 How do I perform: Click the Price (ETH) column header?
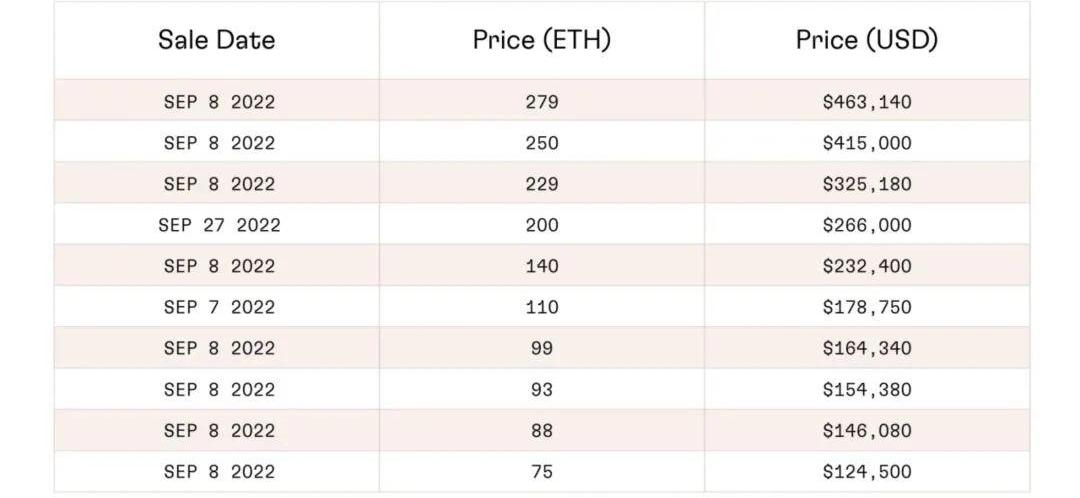(x=541, y=40)
